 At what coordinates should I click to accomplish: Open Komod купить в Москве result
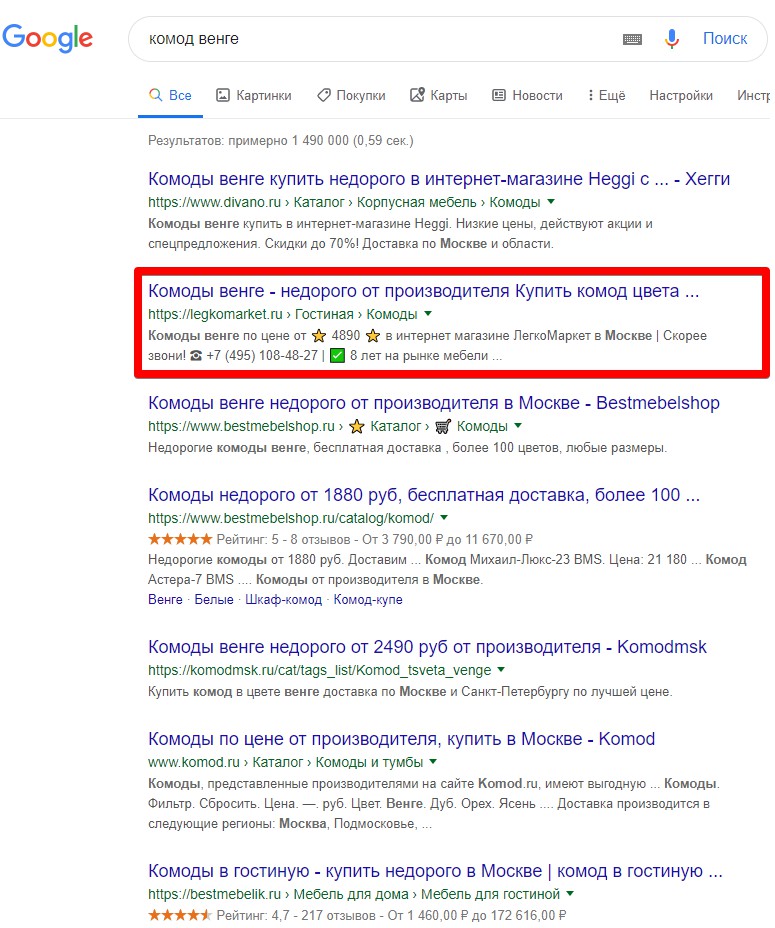tap(401, 739)
